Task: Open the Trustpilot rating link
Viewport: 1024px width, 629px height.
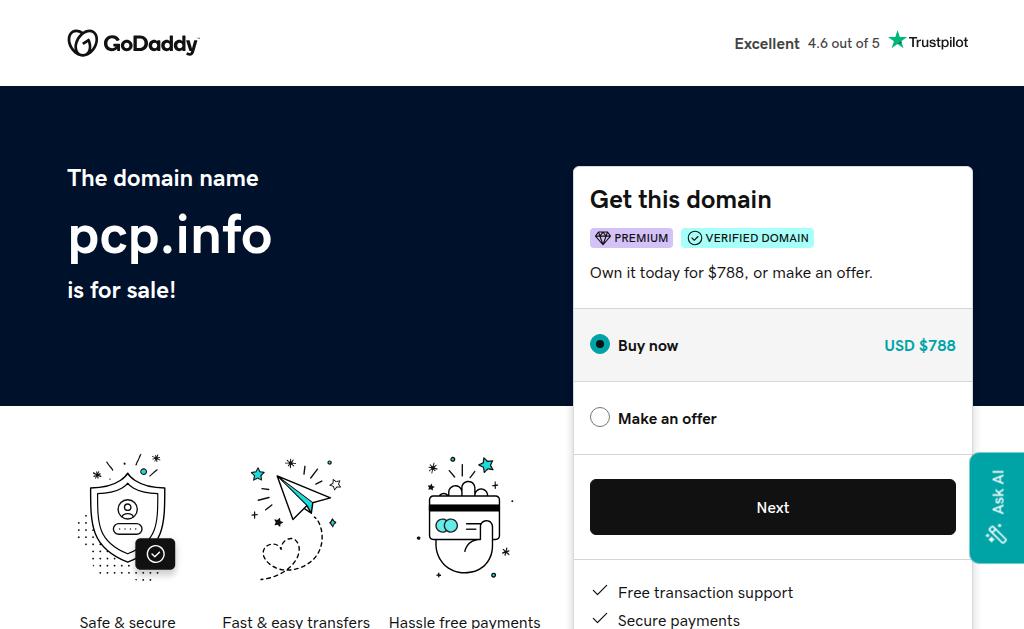Action: [850, 43]
